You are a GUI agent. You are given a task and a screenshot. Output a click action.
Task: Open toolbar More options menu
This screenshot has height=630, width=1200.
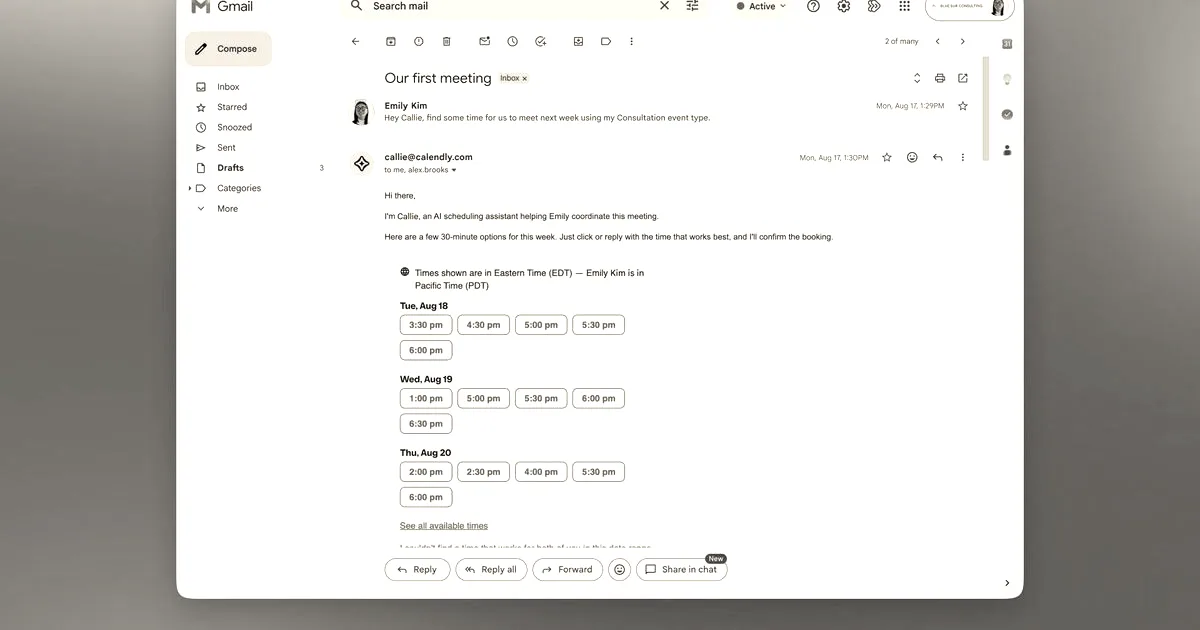(x=631, y=41)
